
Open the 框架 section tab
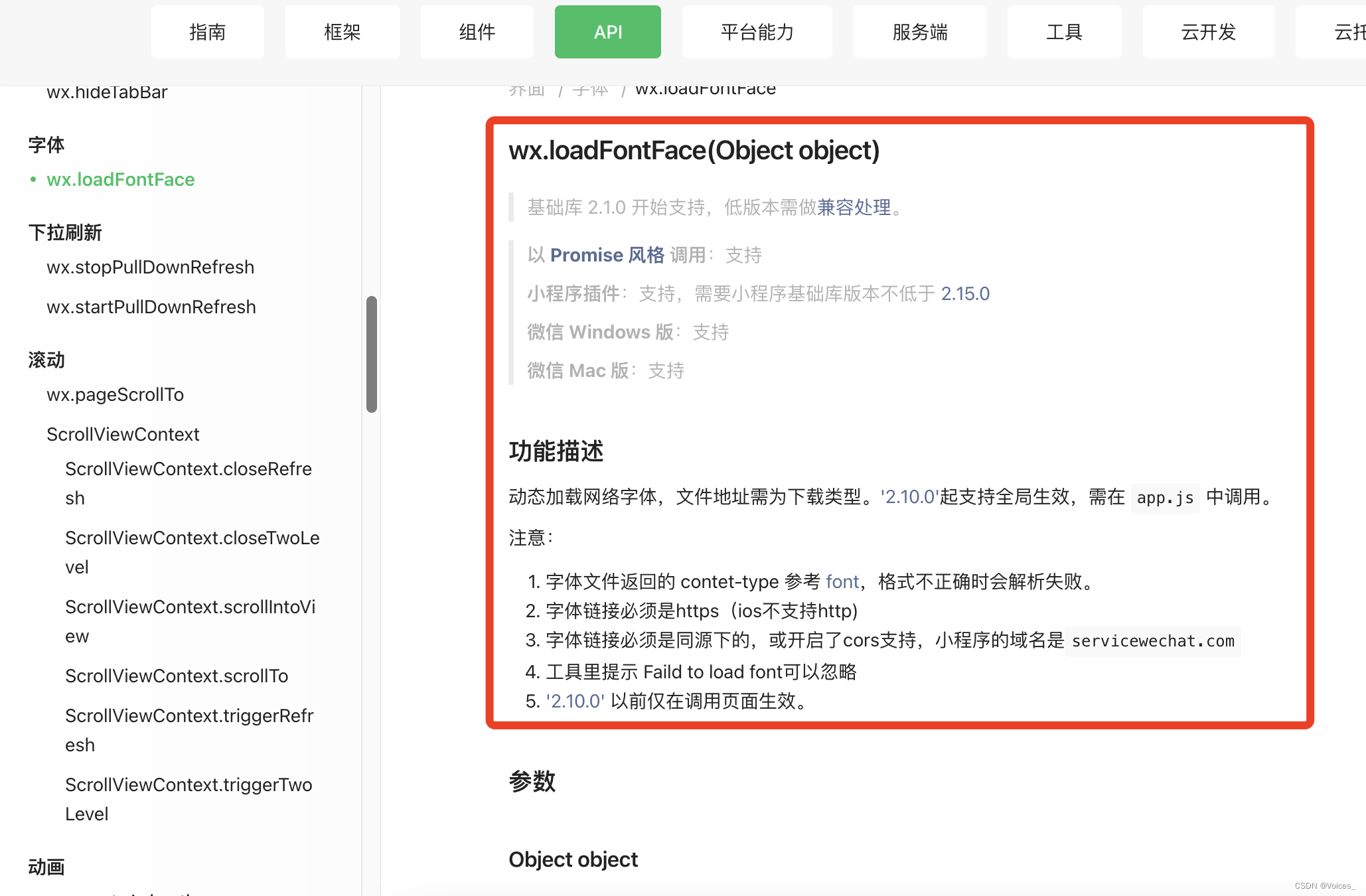click(342, 31)
